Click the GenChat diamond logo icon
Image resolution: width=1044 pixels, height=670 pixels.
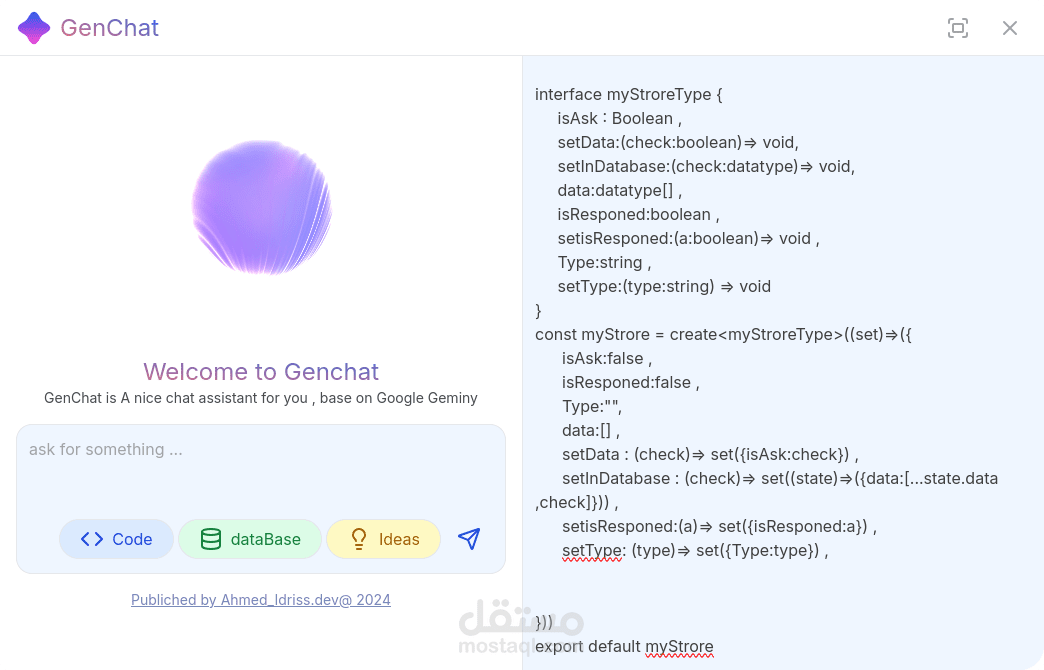pos(33,27)
